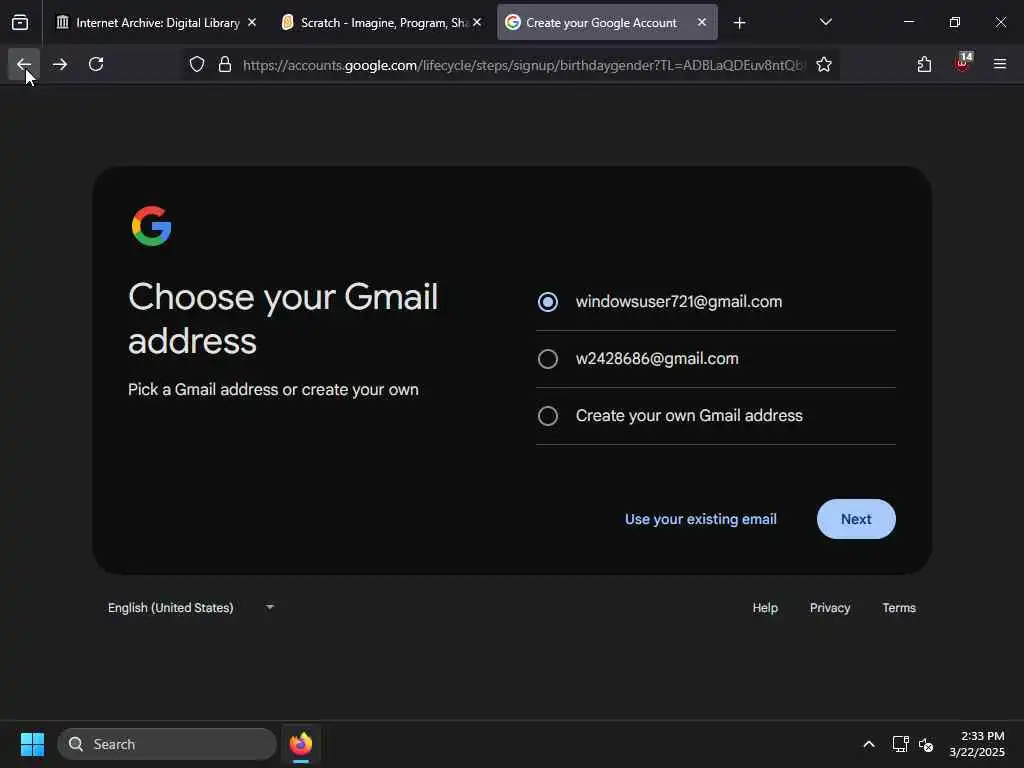Click the Next button
Viewport: 1024px width, 768px height.
tap(856, 519)
